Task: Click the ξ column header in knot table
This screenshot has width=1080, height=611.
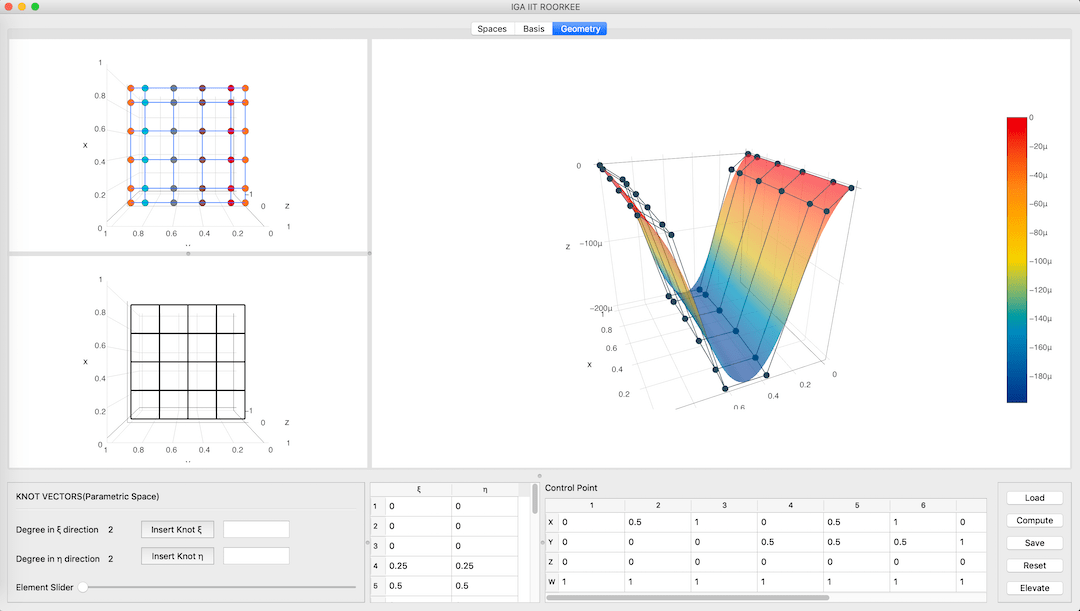Action: (418, 489)
